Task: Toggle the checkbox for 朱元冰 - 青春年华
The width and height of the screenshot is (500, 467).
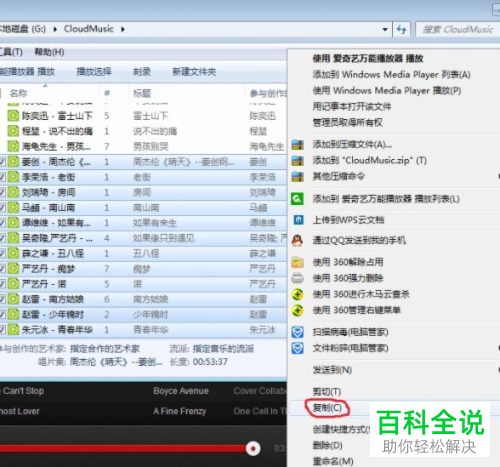Action: 2,330
